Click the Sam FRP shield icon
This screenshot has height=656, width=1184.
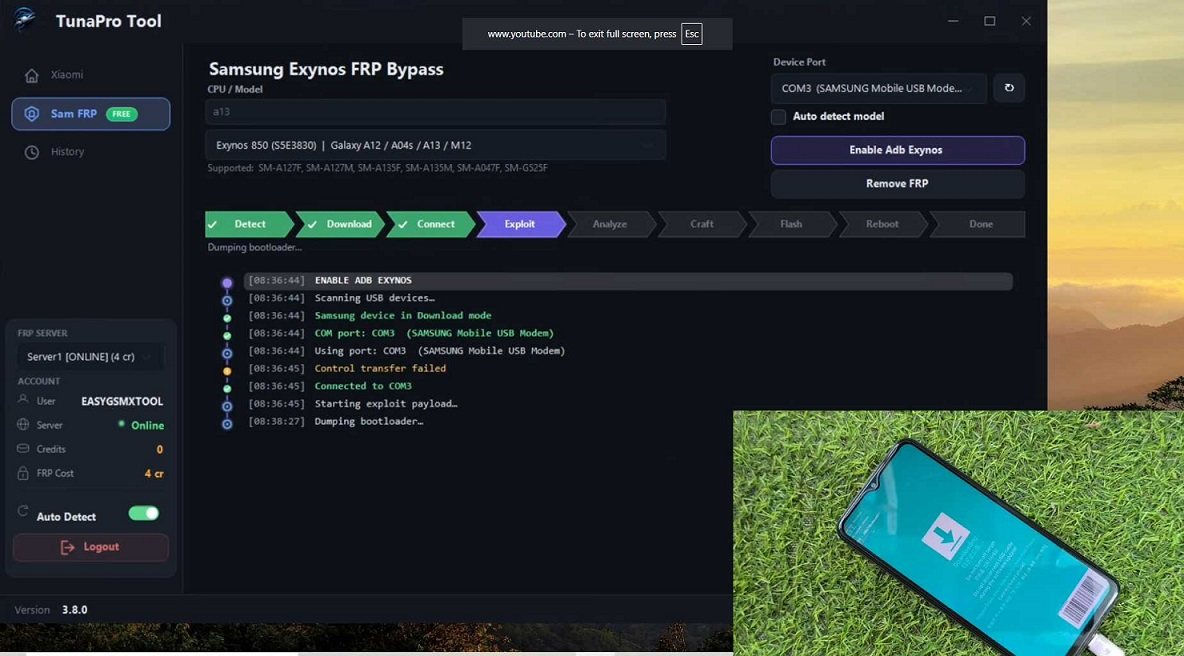point(32,114)
